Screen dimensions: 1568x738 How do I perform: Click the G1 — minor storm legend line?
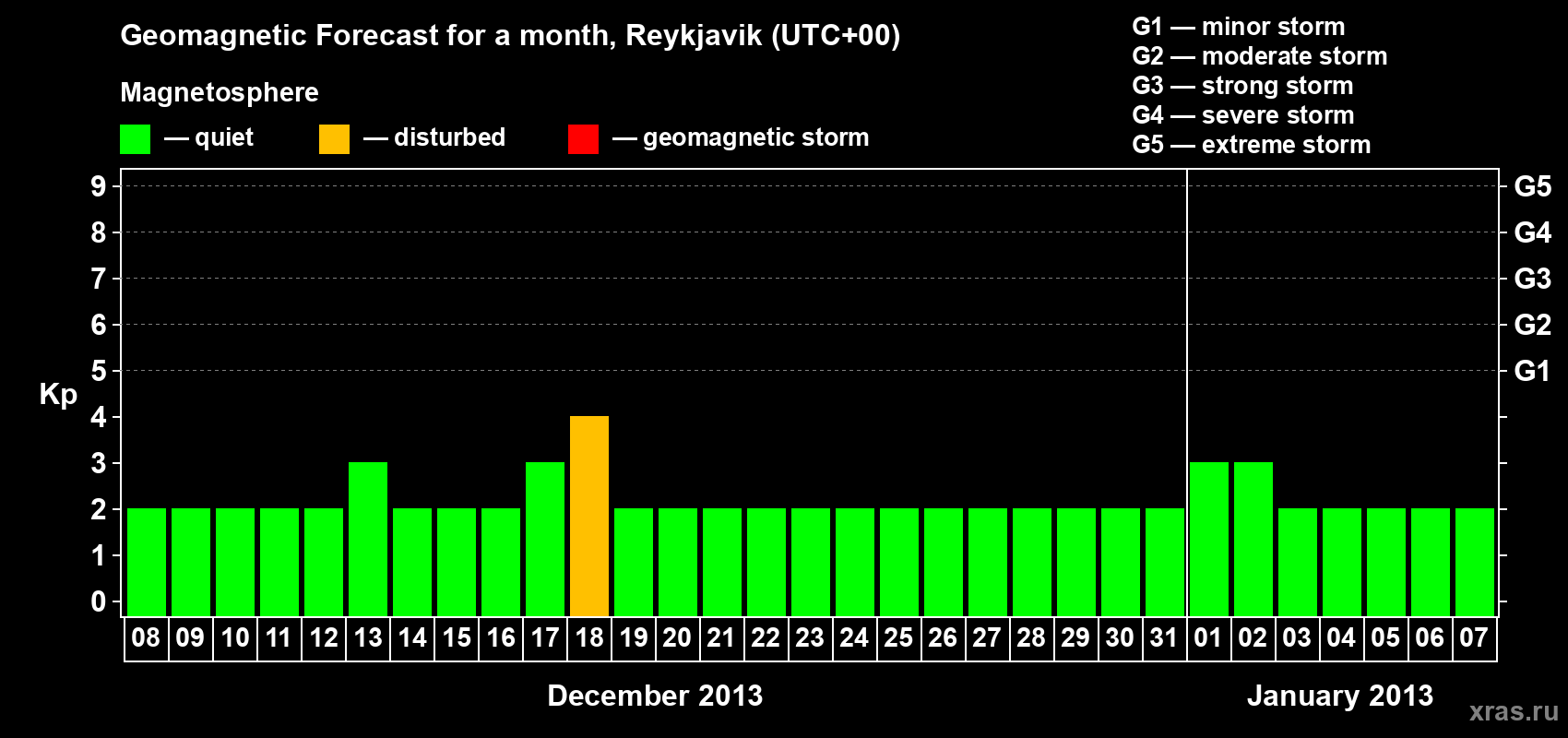1239,27
